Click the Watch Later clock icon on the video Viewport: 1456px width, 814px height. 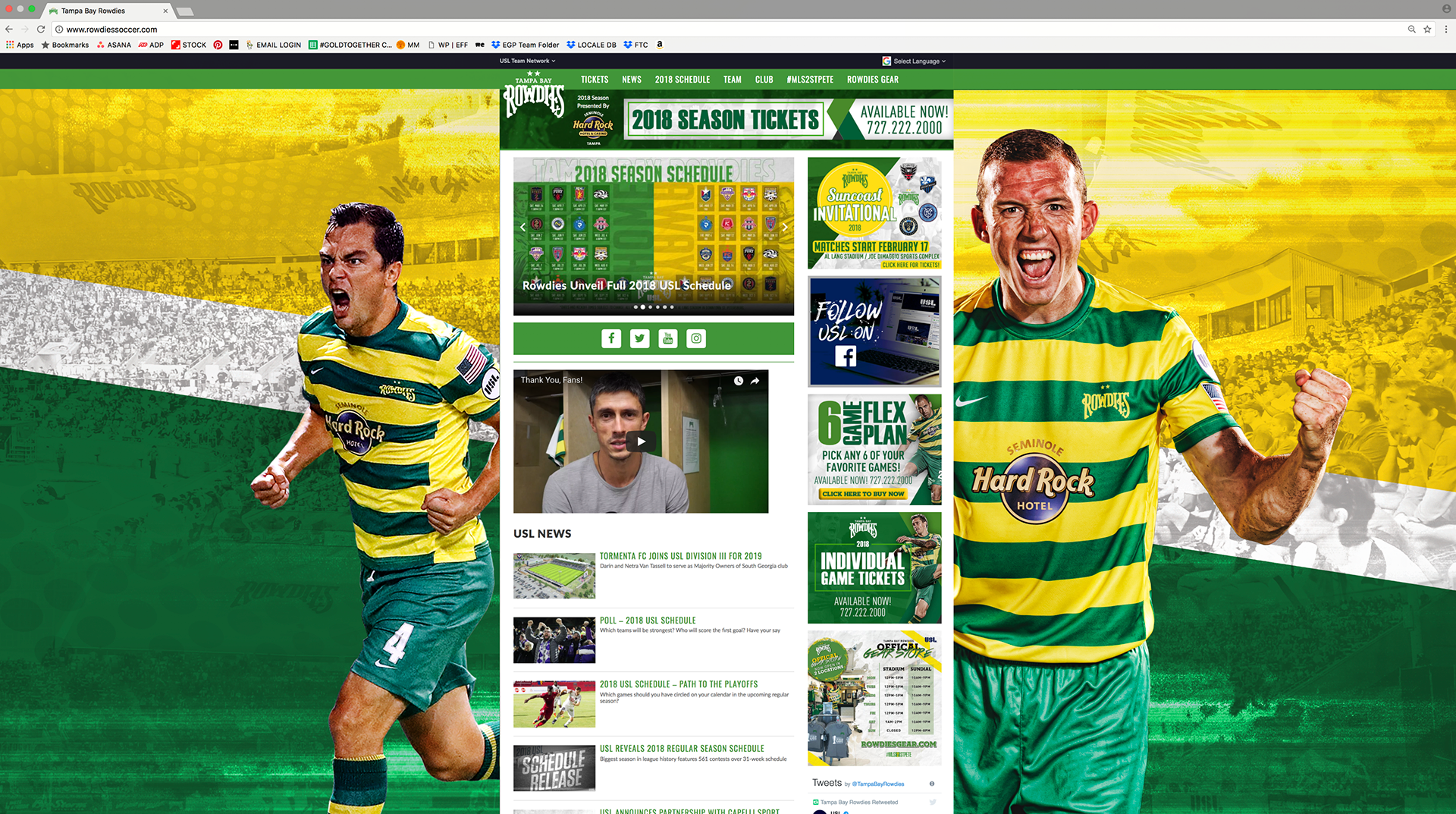tap(739, 381)
